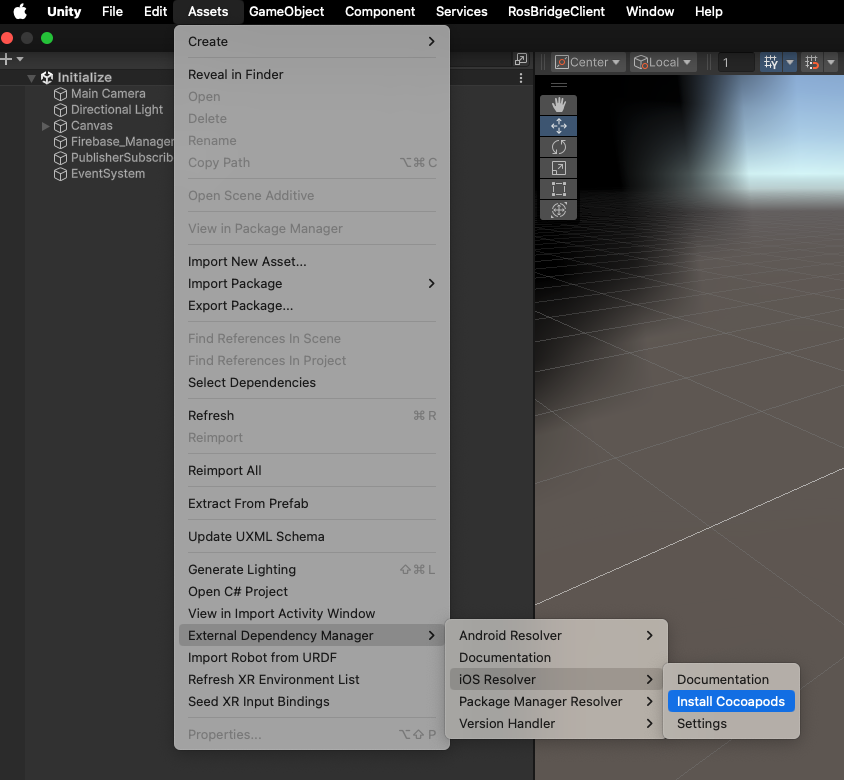The height and width of the screenshot is (780, 844).
Task: Click the Apple logo menu
Action: pos(19,12)
